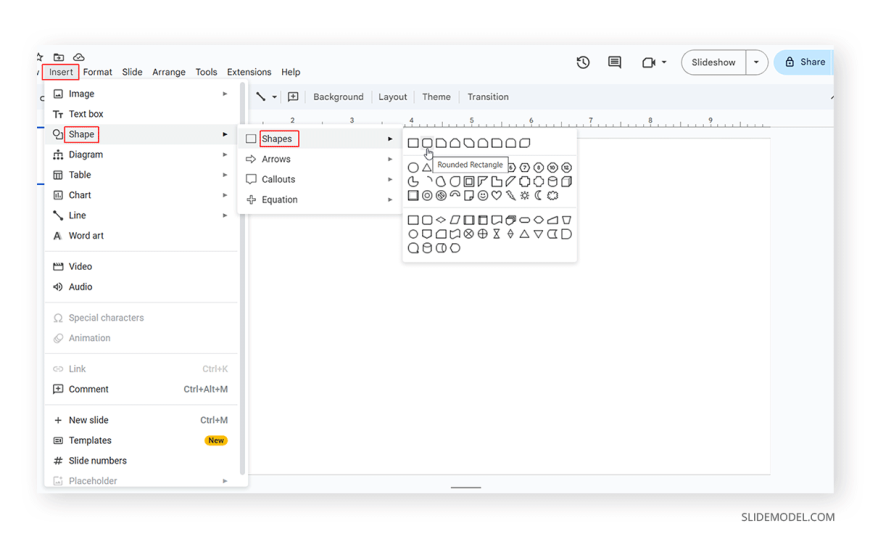Check cloud save status icon
870x539 pixels.
coord(79,57)
